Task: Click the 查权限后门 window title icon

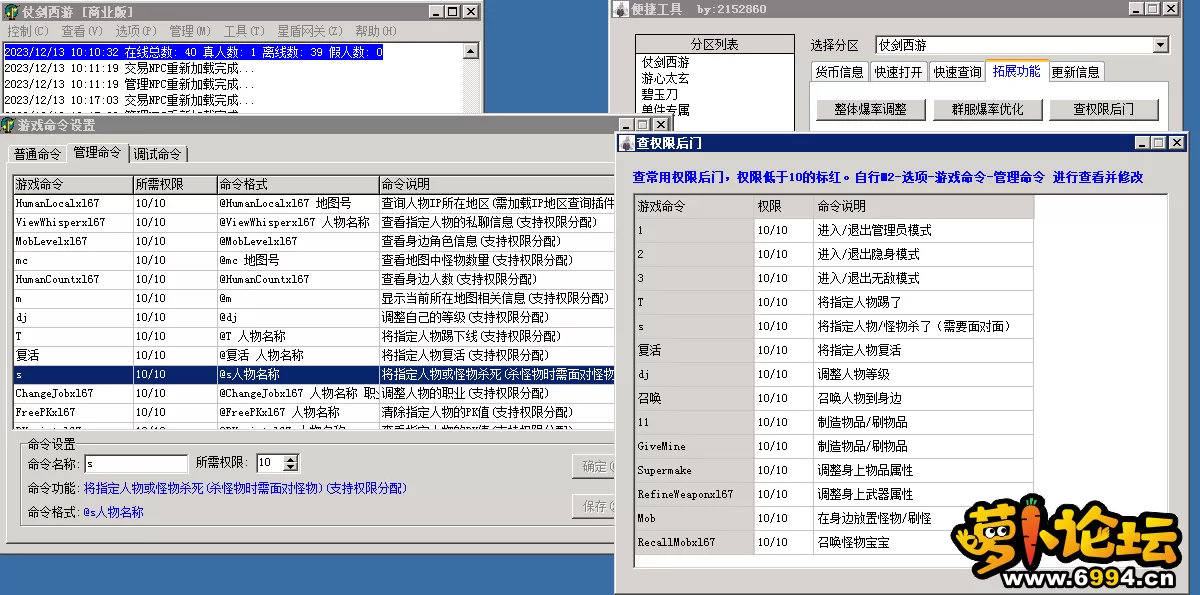Action: coord(626,143)
